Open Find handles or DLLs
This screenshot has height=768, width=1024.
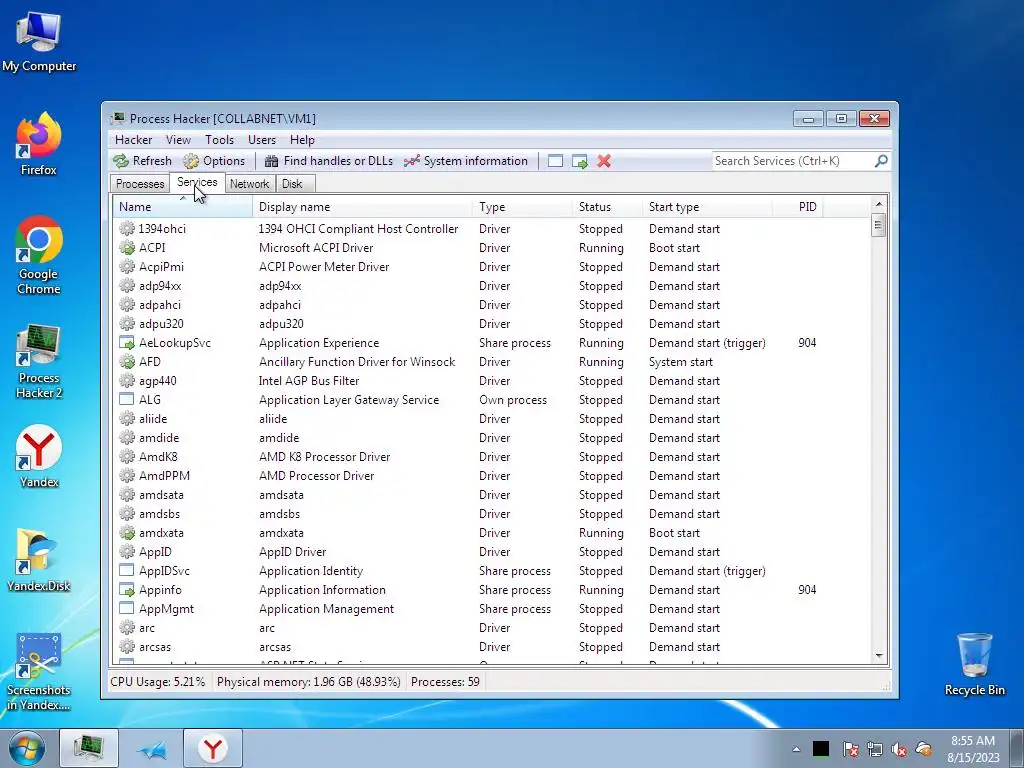pyautogui.click(x=328, y=161)
